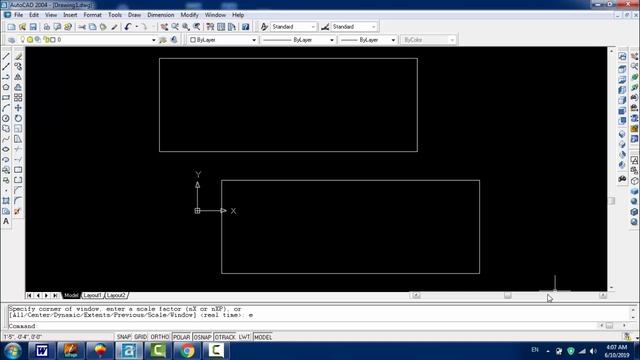Viewport: 640px width, 360px height.
Task: Open the File menu
Action: pyautogui.click(x=18, y=15)
